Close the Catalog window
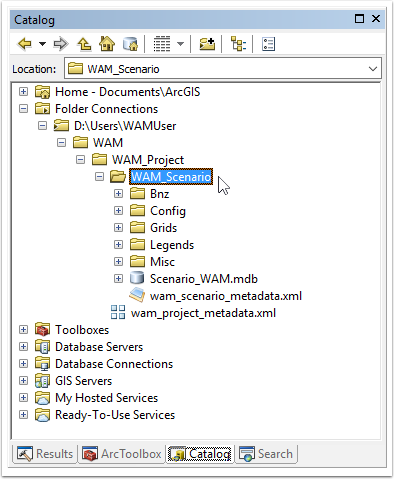The image size is (394, 479). tap(376, 19)
